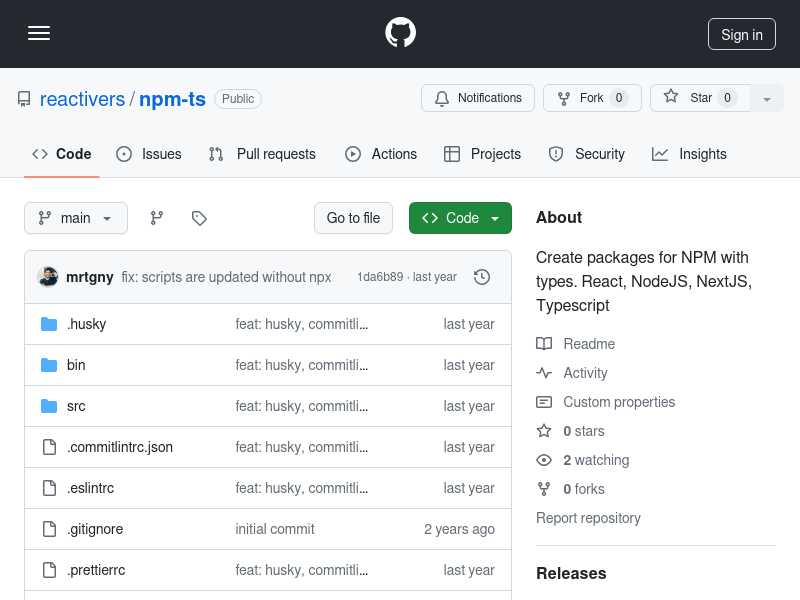This screenshot has width=800, height=600.
Task: Click the Sign in button
Action: click(x=741, y=34)
